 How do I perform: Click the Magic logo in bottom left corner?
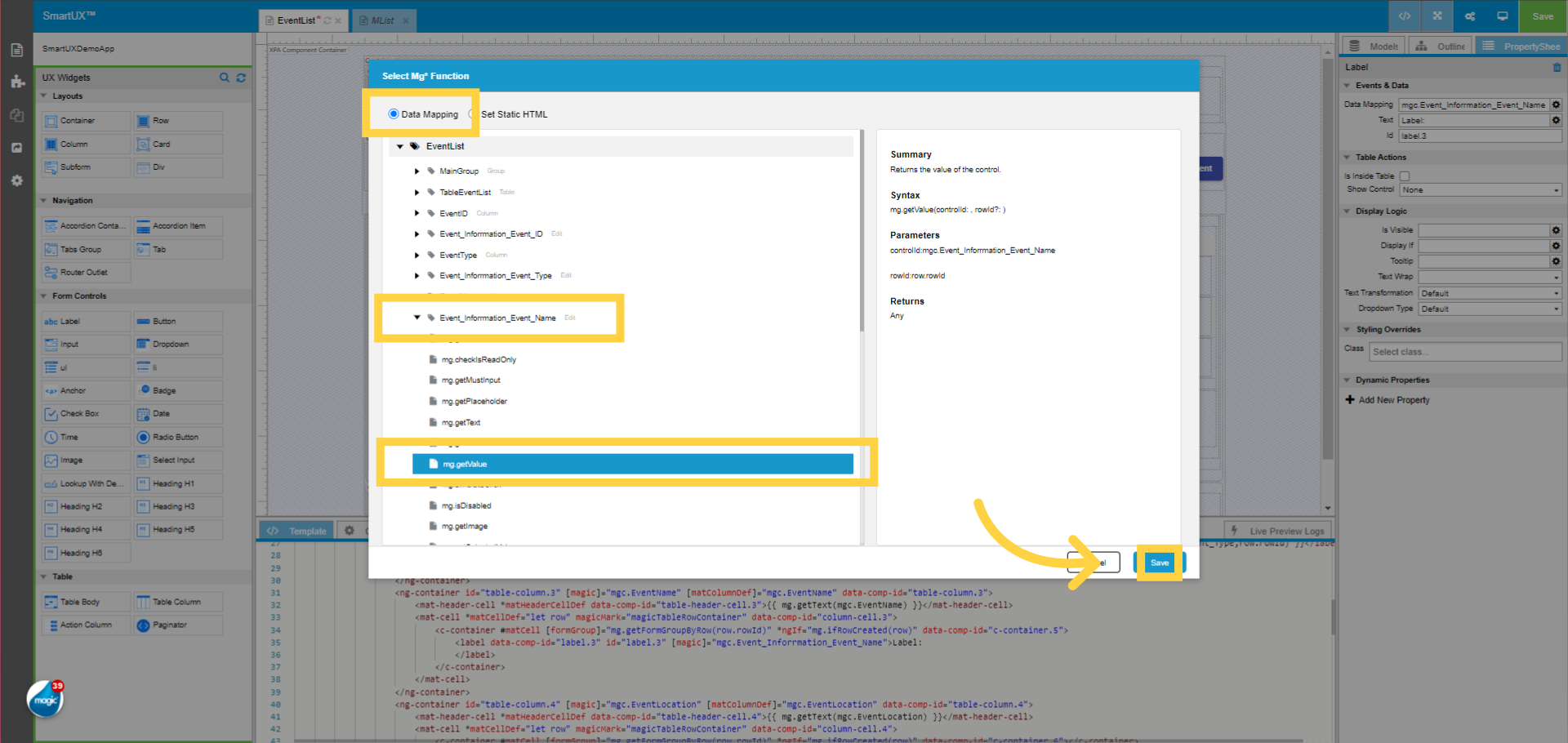(x=45, y=701)
